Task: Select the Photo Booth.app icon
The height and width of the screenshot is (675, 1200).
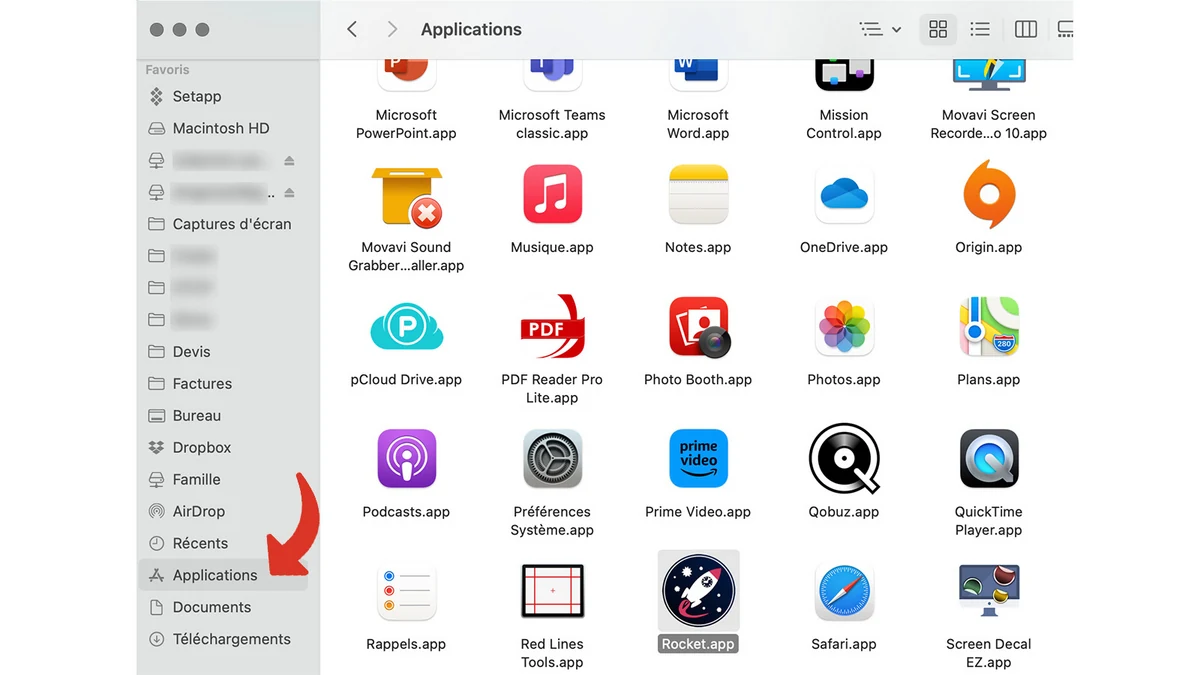Action: click(699, 327)
